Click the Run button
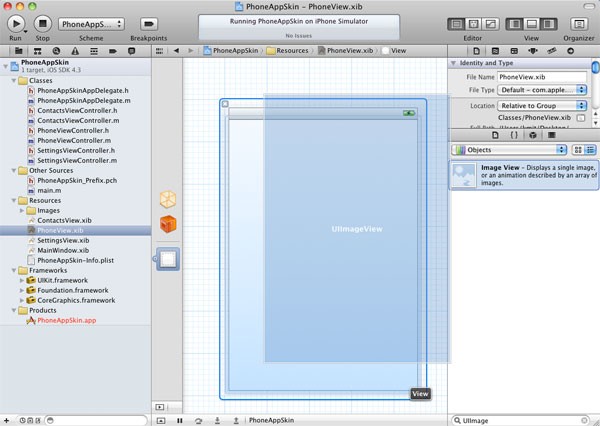 coord(16,24)
